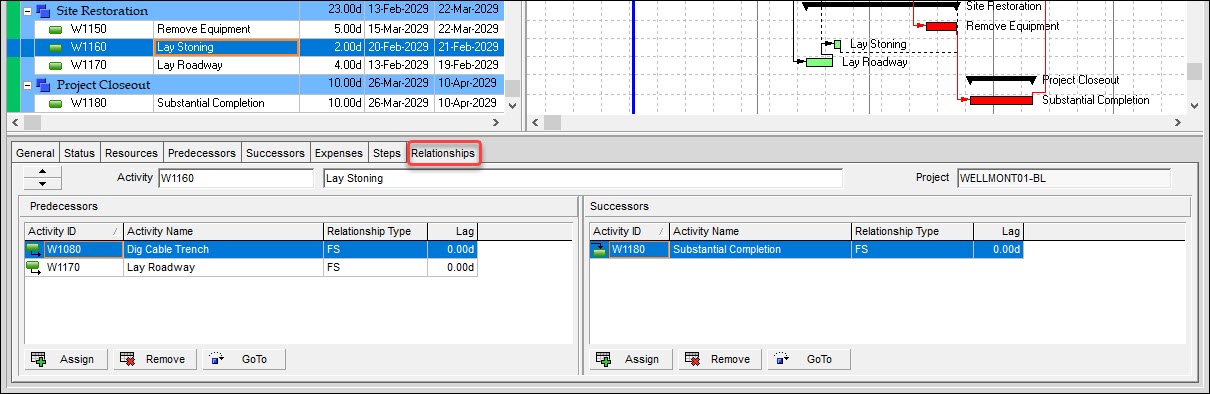Sort successors by Lag column
Image resolution: width=1210 pixels, height=394 pixels.
998,231
